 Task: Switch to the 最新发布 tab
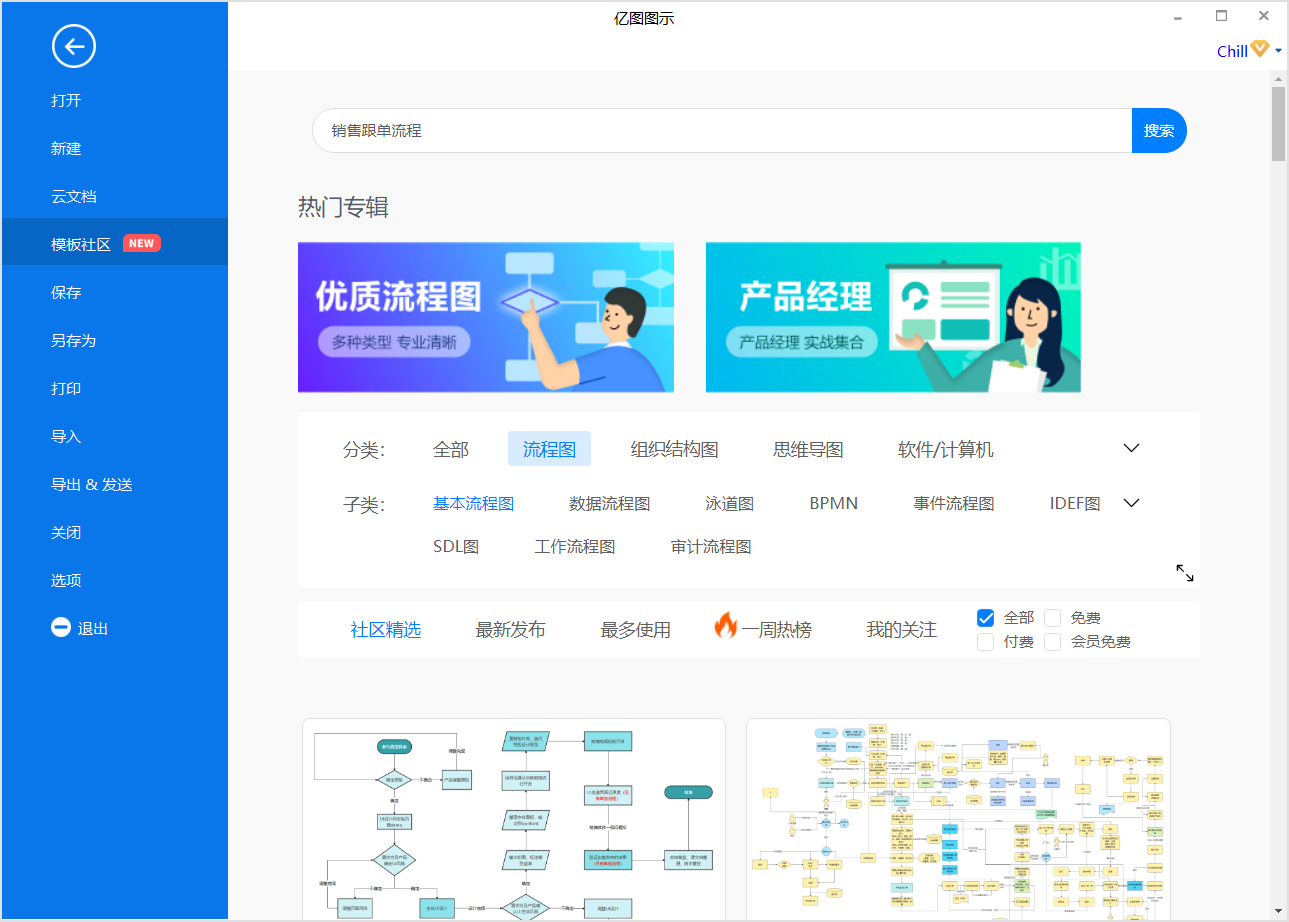[x=510, y=629]
